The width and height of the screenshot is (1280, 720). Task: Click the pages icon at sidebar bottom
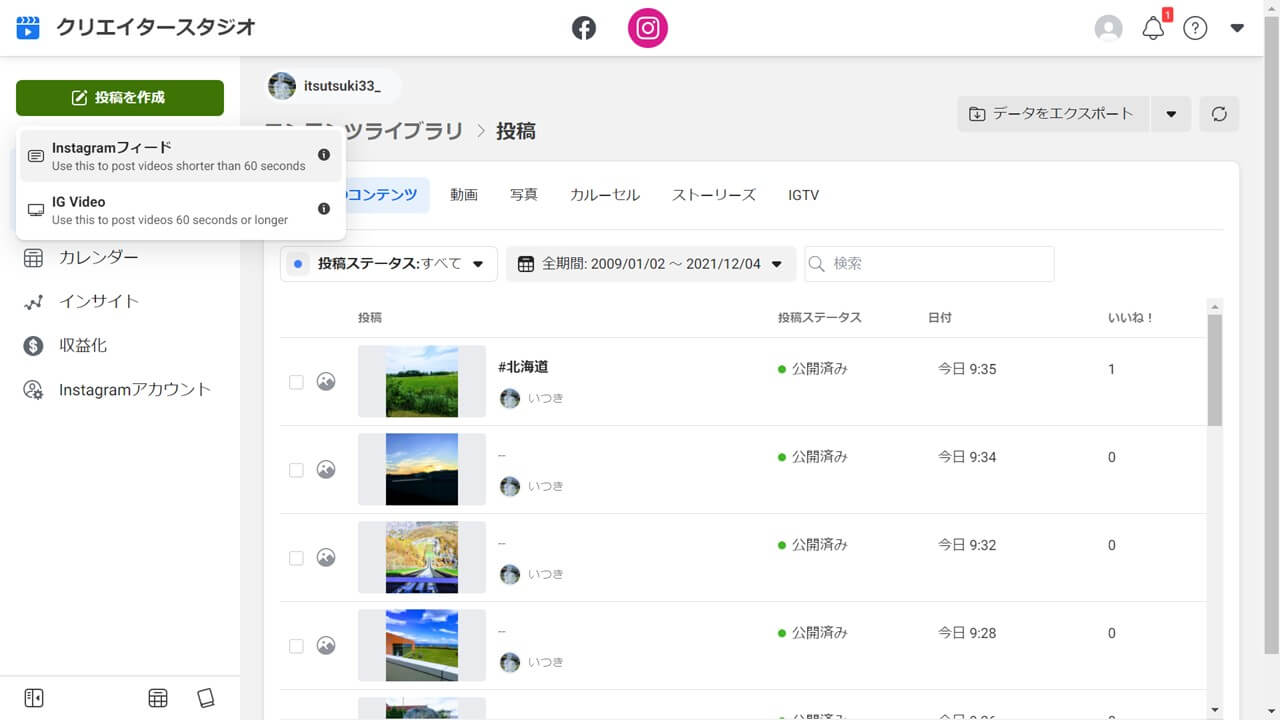(x=206, y=698)
